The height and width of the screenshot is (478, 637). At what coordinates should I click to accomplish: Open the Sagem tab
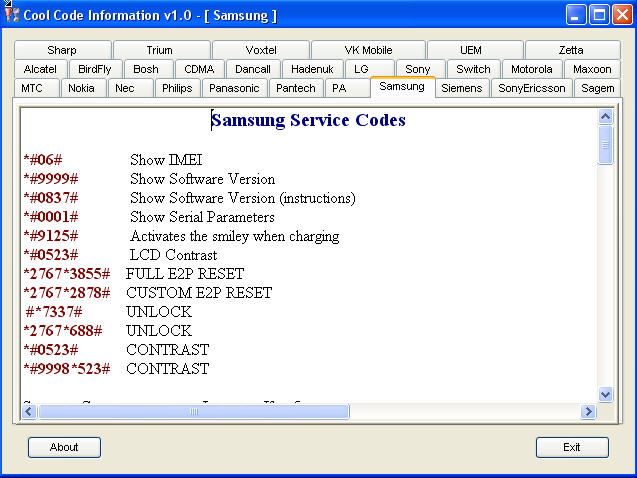598,88
